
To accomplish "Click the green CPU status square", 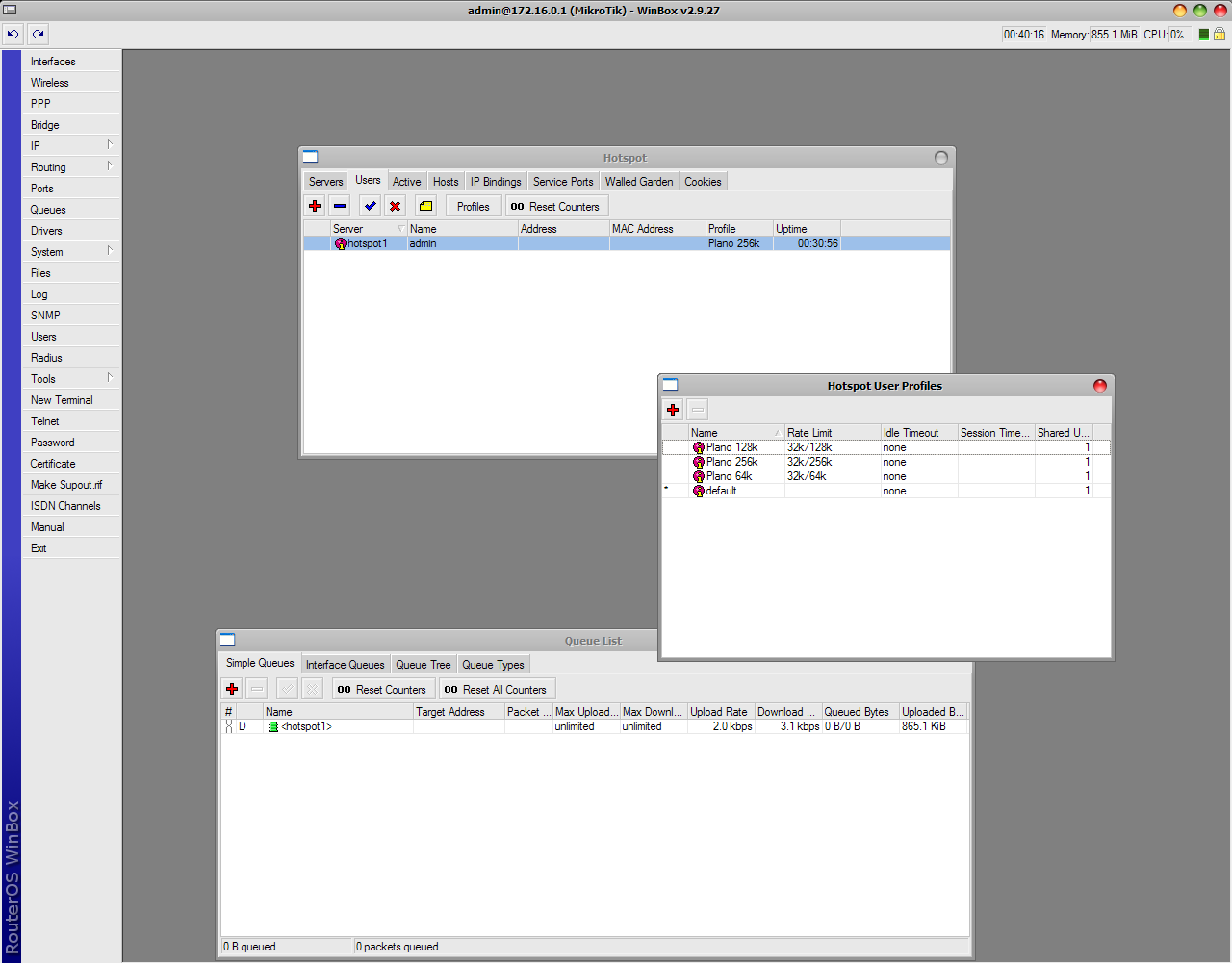I will click(x=1203, y=35).
